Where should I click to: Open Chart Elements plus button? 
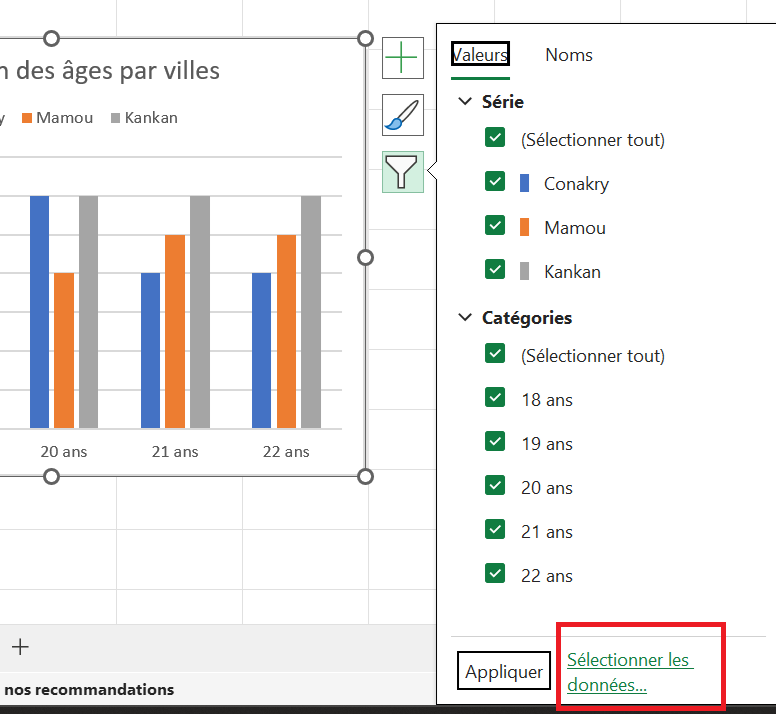(402, 58)
